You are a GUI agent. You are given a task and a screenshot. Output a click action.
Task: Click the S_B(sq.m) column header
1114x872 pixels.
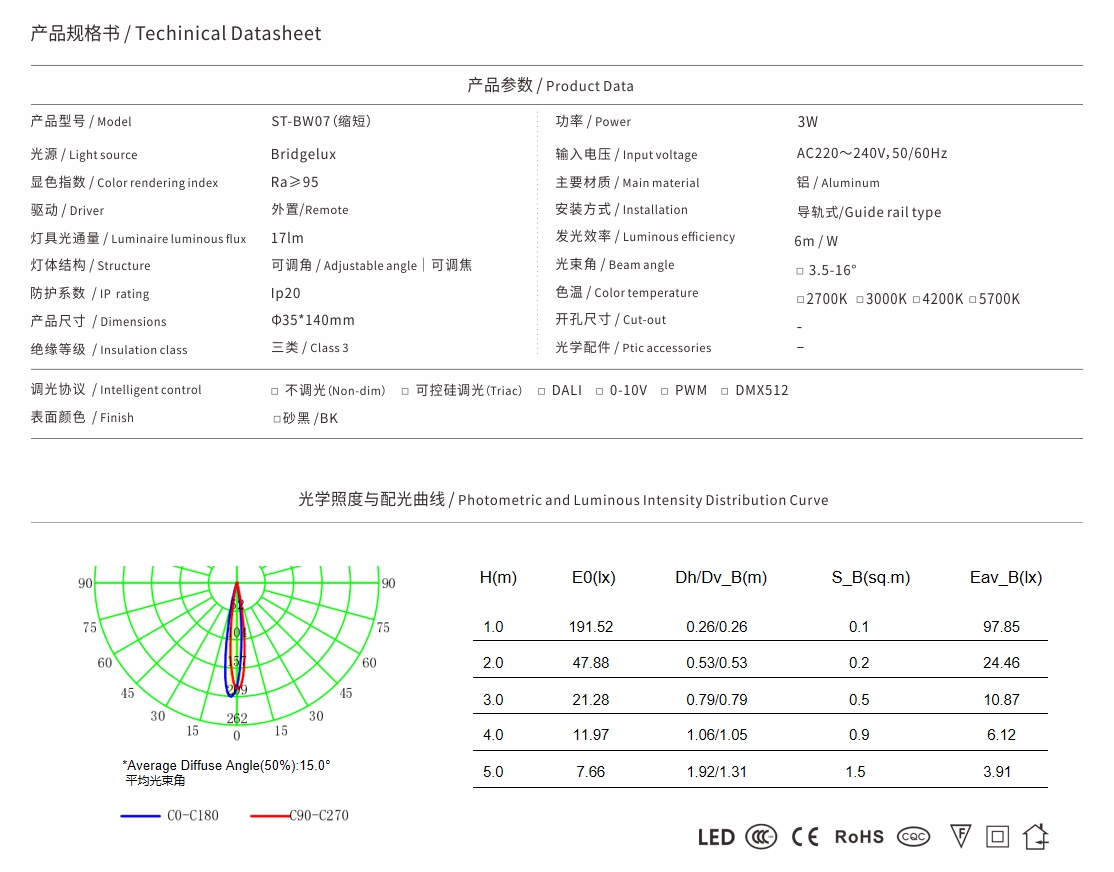click(x=871, y=578)
